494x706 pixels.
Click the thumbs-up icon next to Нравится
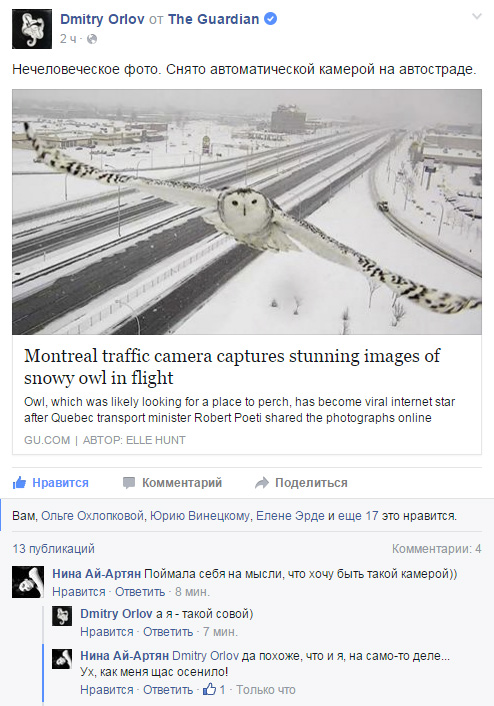19,483
